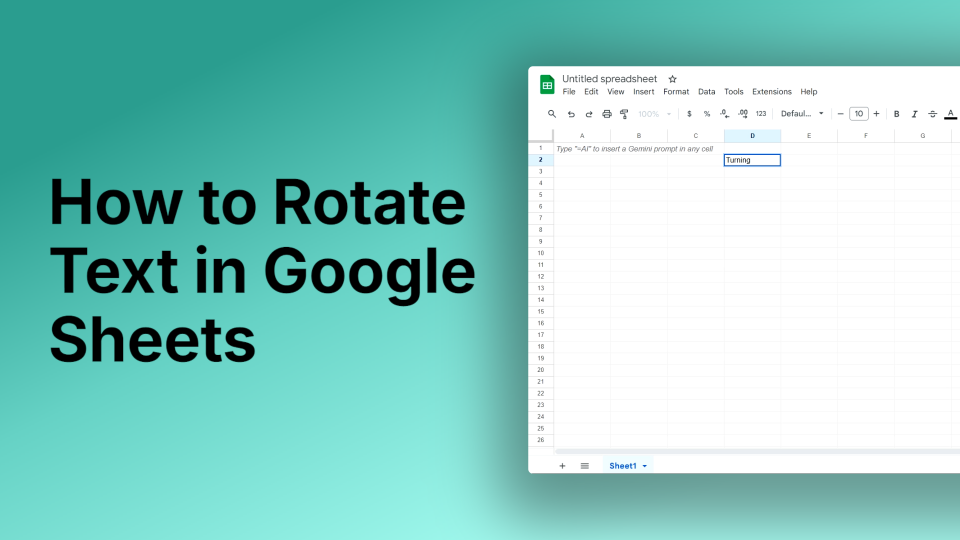The height and width of the screenshot is (540, 960).
Task: Print the spreadsheet
Action: [606, 114]
